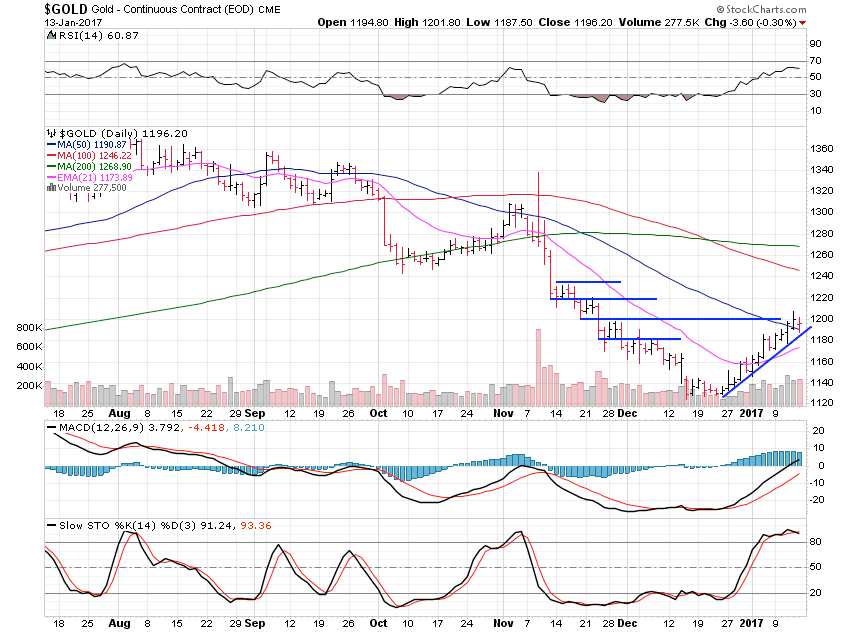Click the rising blue trendline under January prices
The image size is (850, 633).
point(767,362)
